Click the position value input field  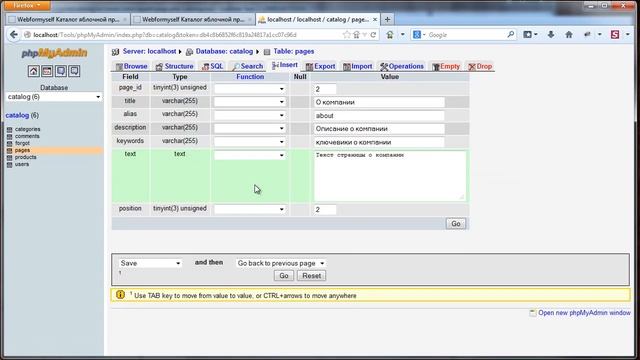point(325,209)
